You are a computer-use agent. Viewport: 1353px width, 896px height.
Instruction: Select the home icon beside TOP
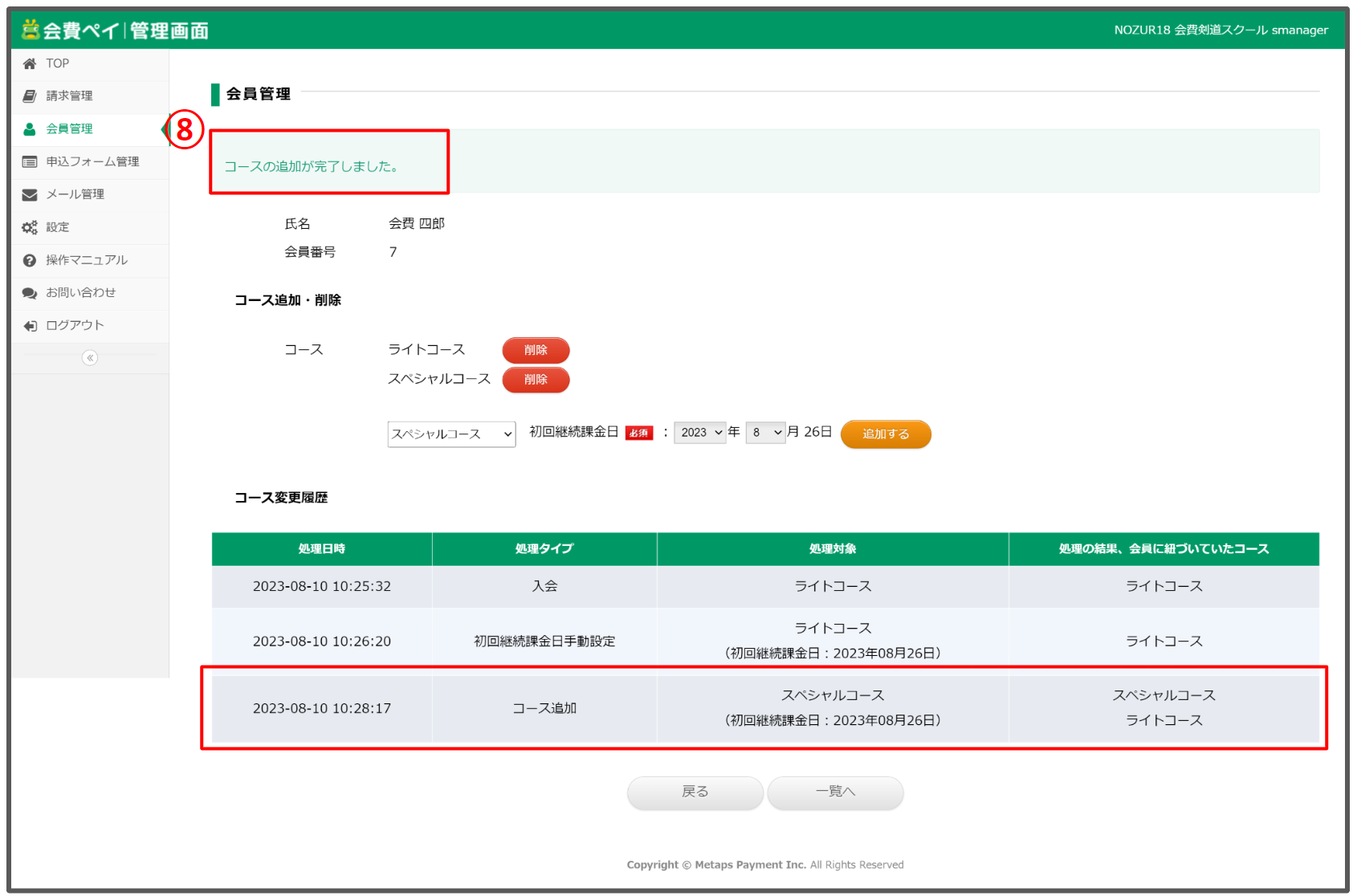[30, 63]
